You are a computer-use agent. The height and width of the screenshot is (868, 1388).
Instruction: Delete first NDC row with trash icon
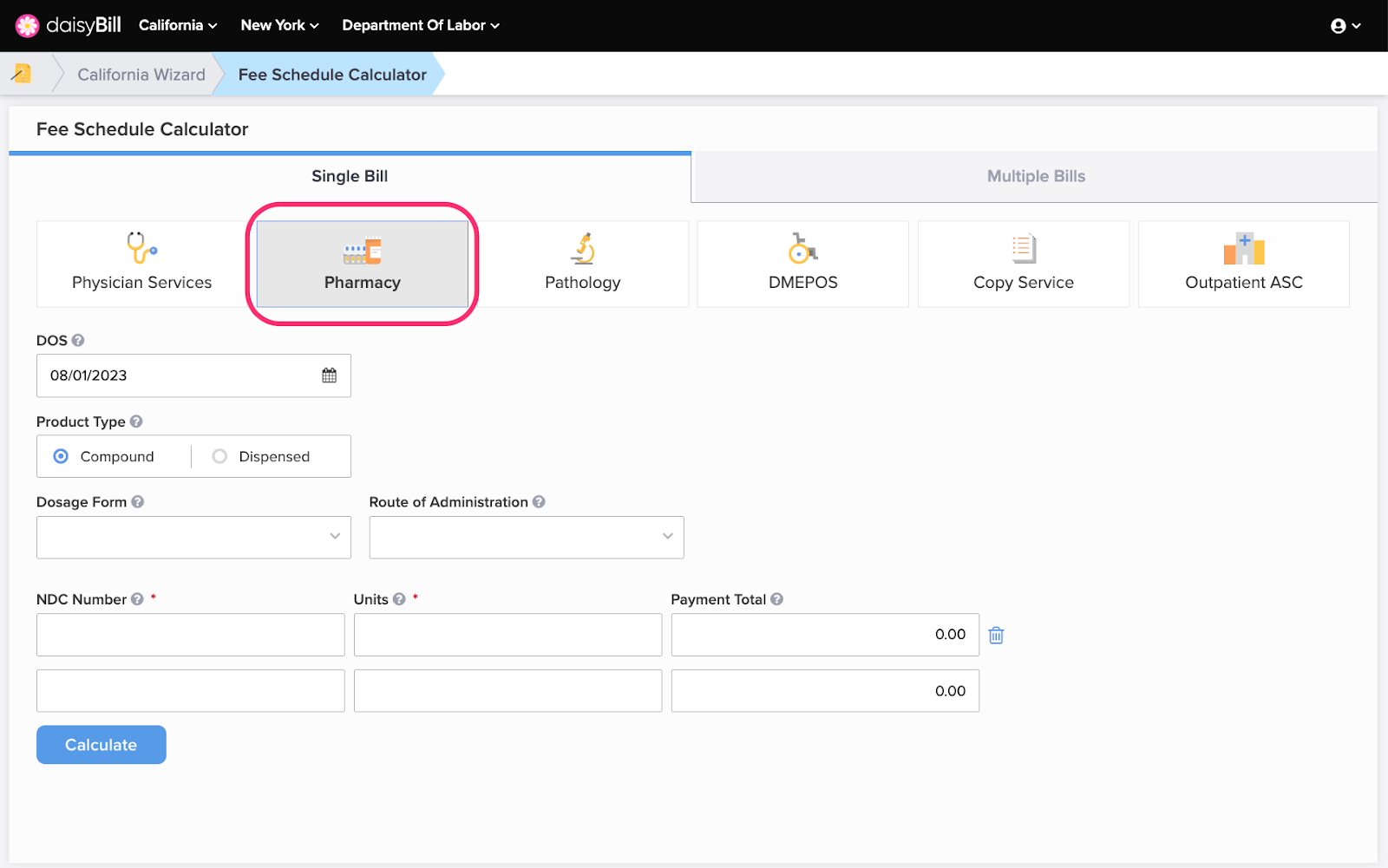[x=997, y=636]
